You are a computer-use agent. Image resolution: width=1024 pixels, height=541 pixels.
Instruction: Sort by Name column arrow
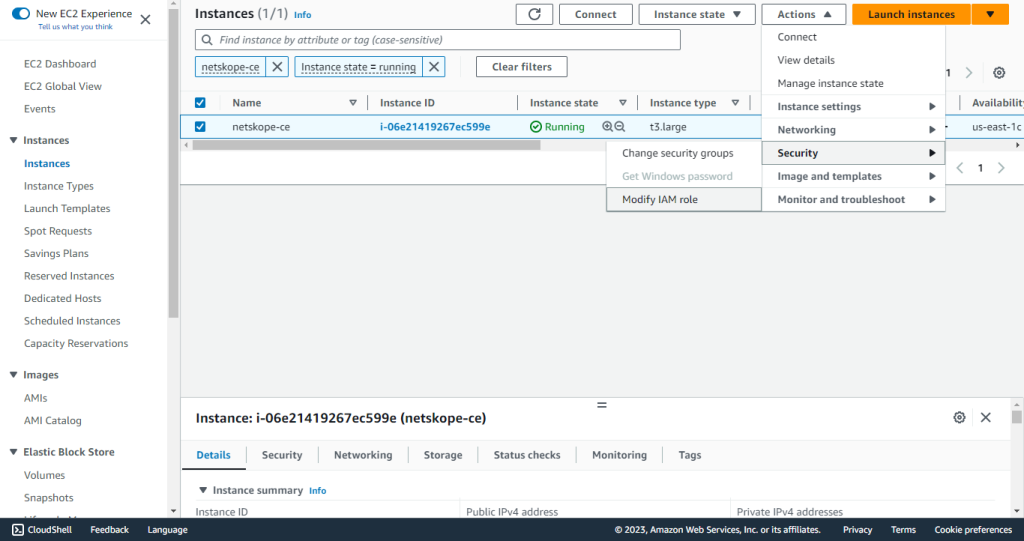coord(353,103)
